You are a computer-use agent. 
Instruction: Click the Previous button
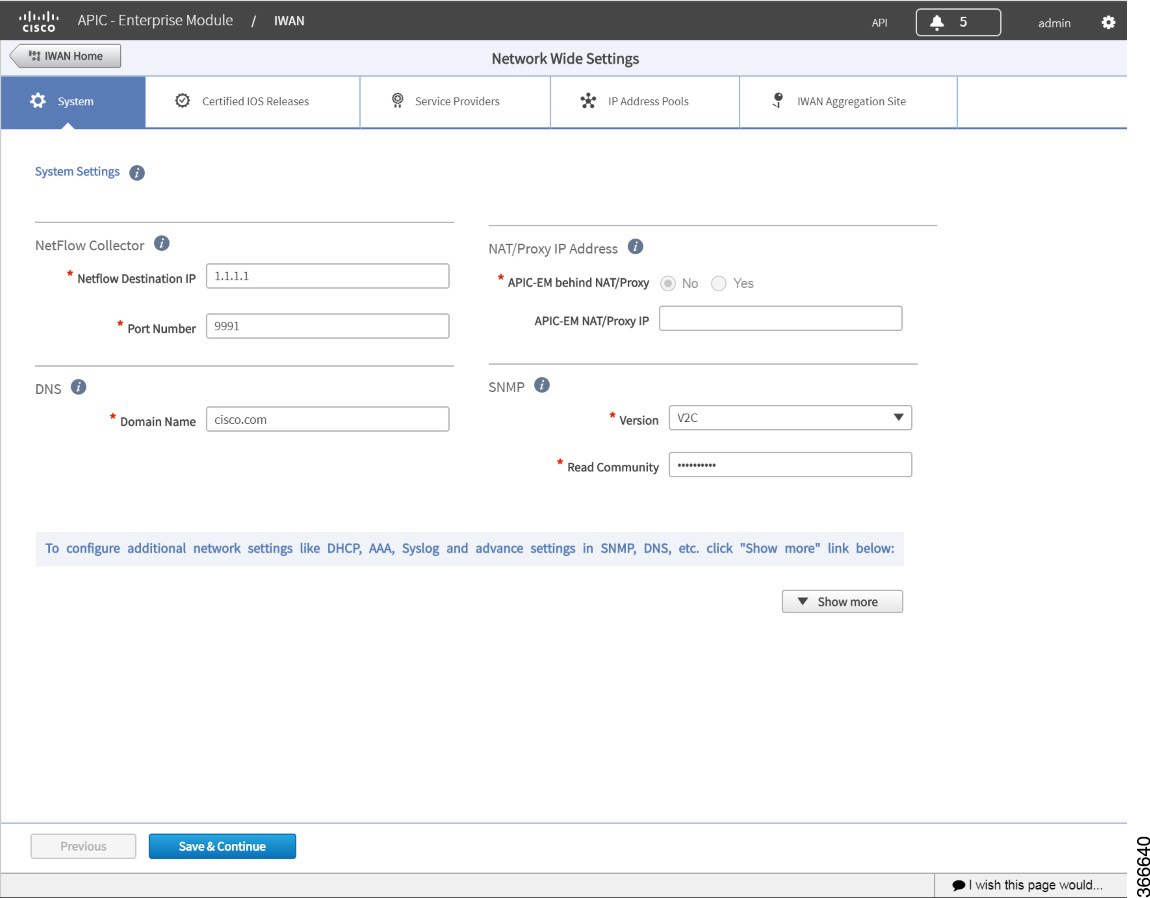click(x=83, y=846)
